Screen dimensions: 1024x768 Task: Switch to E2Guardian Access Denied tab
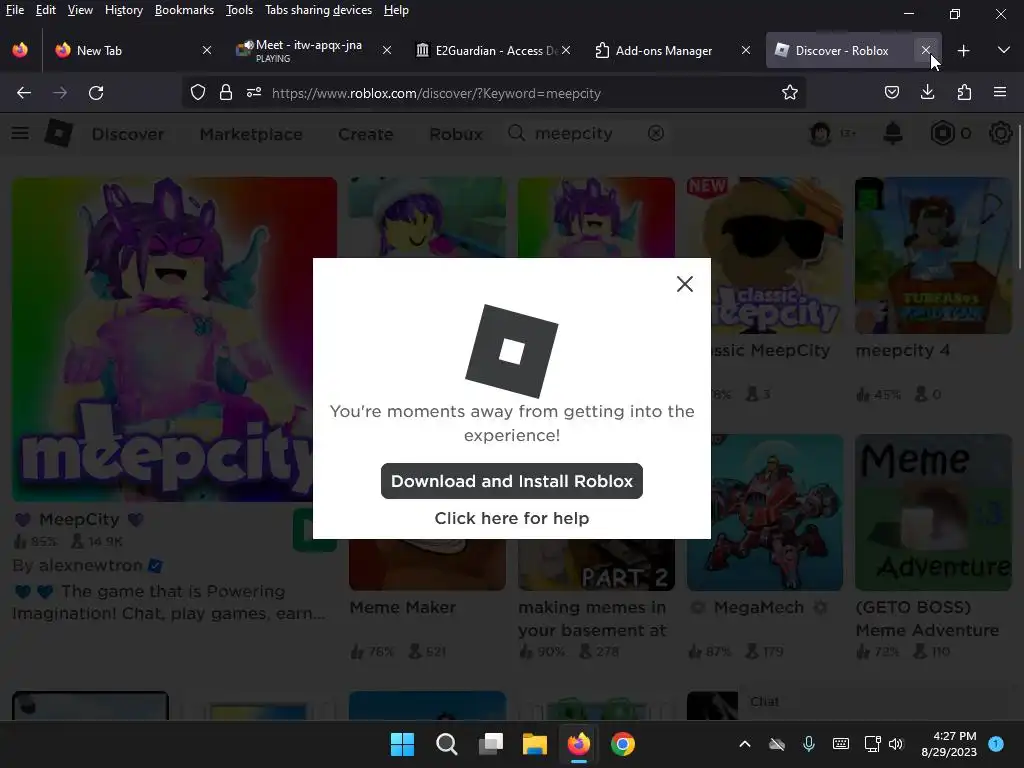point(491,50)
